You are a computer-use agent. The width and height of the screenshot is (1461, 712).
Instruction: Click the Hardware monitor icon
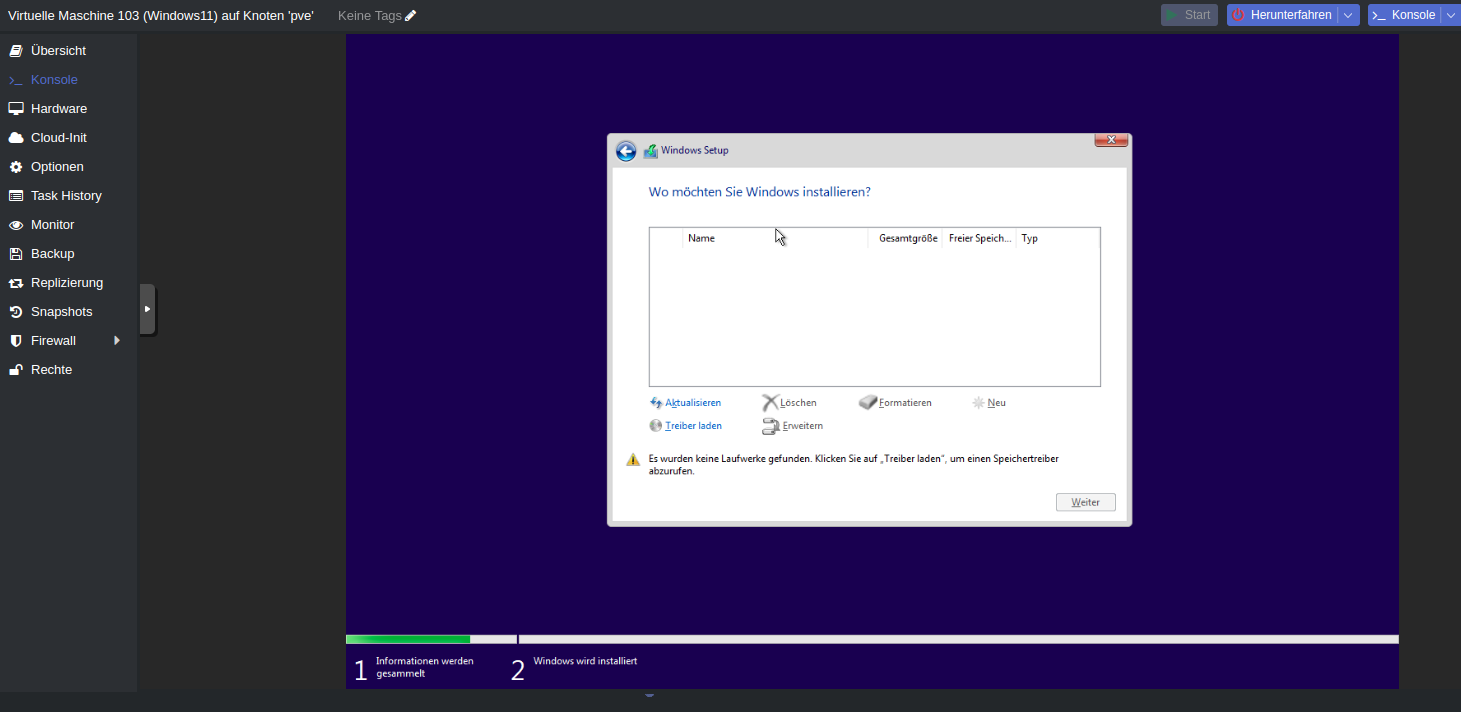pos(16,109)
